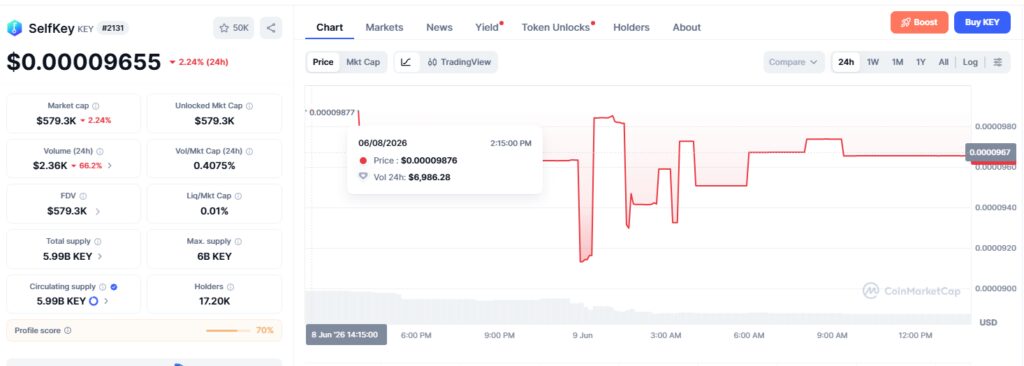
Task: Toggle the Log scale option
Action: 970,62
